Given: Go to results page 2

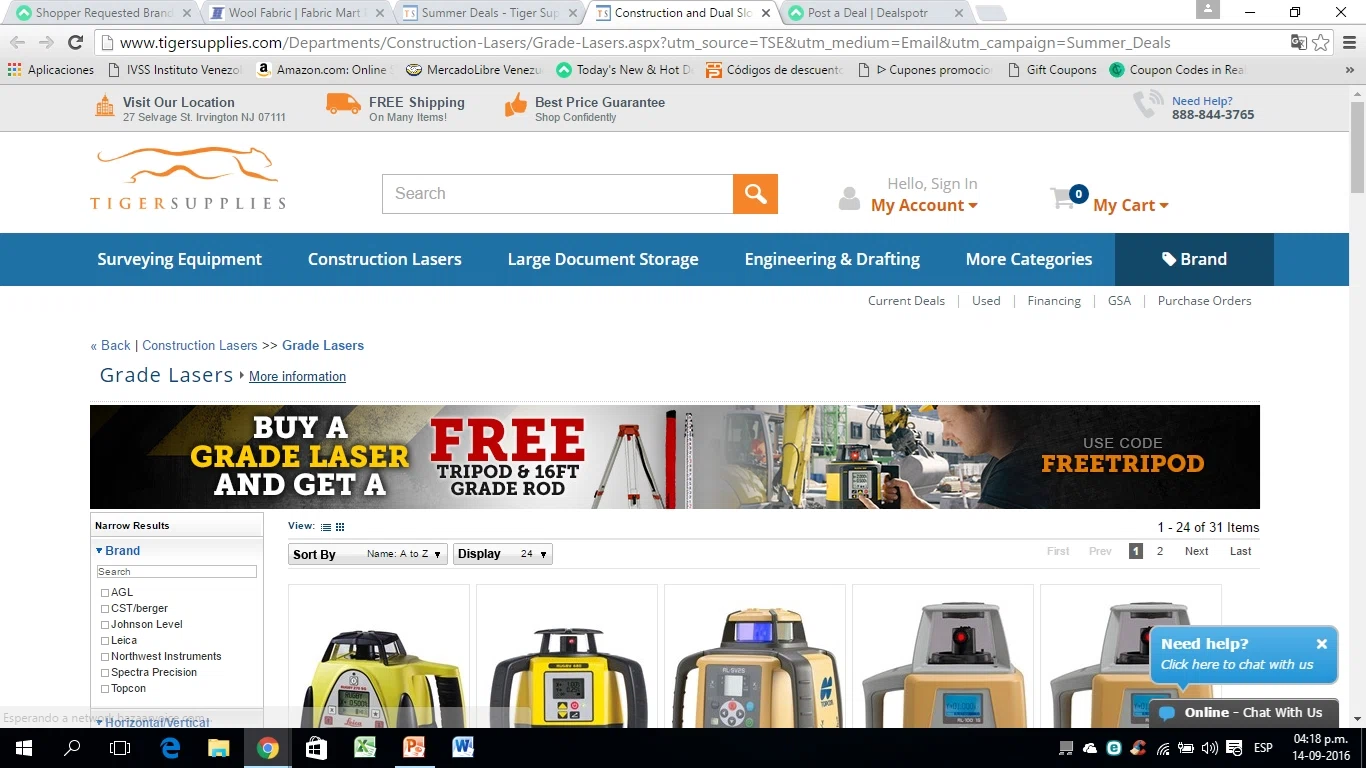Looking at the screenshot, I should point(1160,551).
